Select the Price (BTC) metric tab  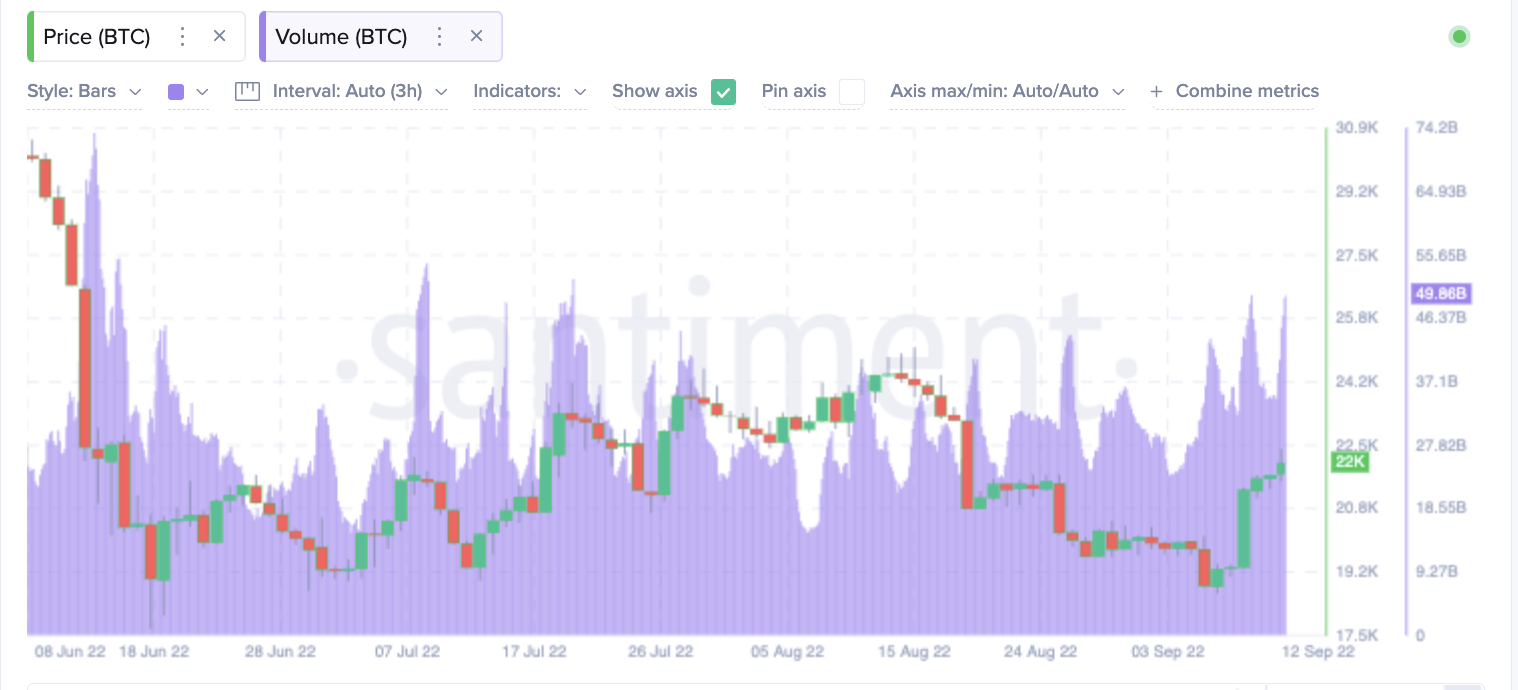coord(97,37)
